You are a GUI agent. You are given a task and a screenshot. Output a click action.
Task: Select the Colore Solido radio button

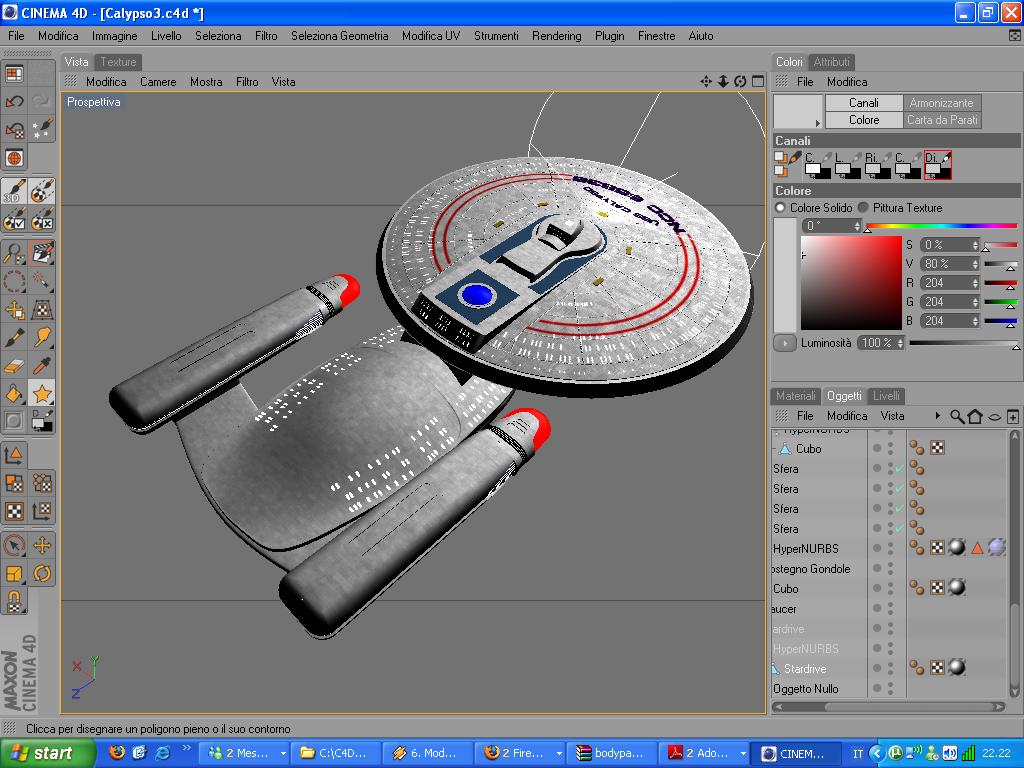pos(780,208)
